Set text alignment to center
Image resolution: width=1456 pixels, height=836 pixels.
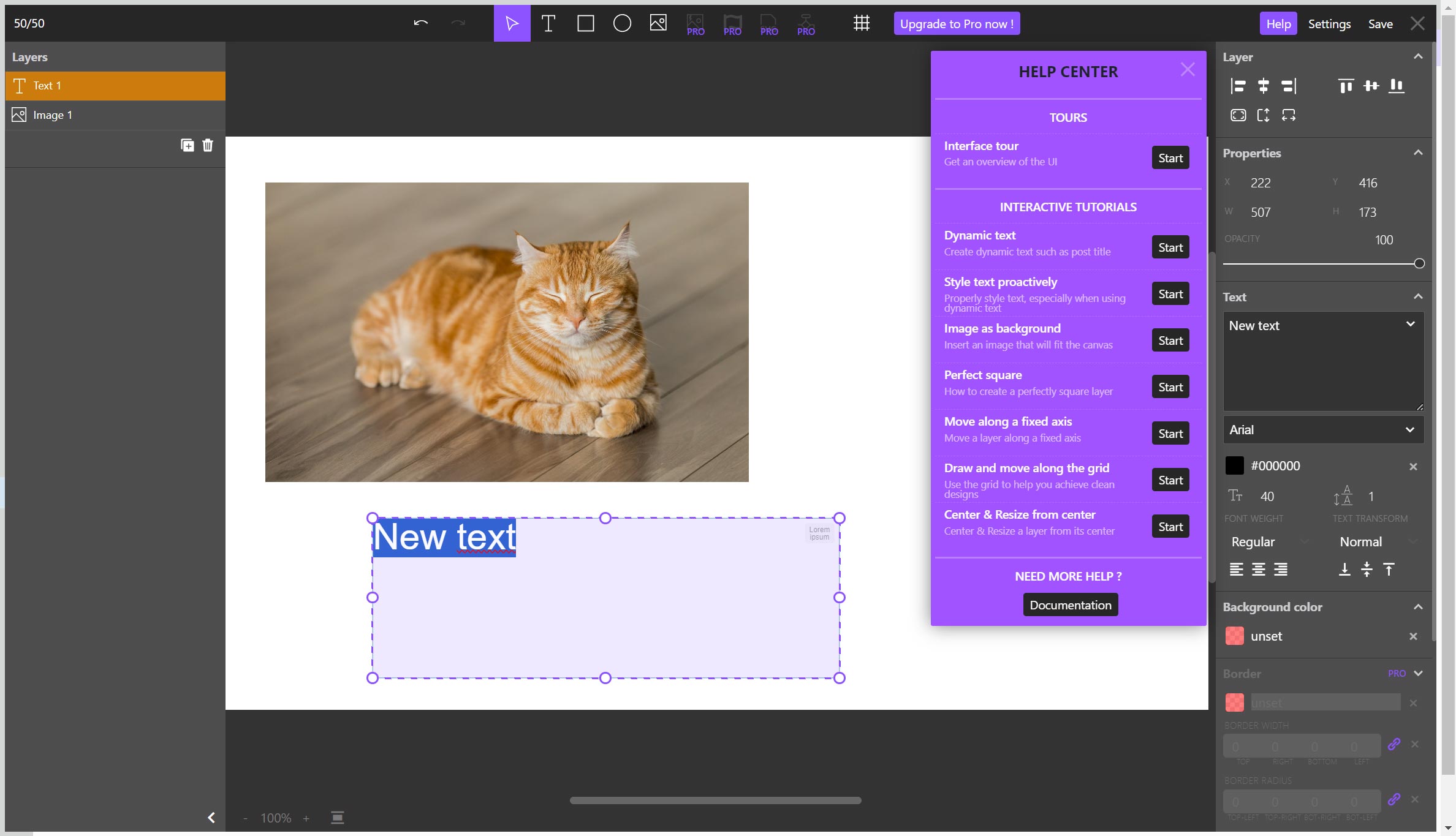coord(1259,570)
